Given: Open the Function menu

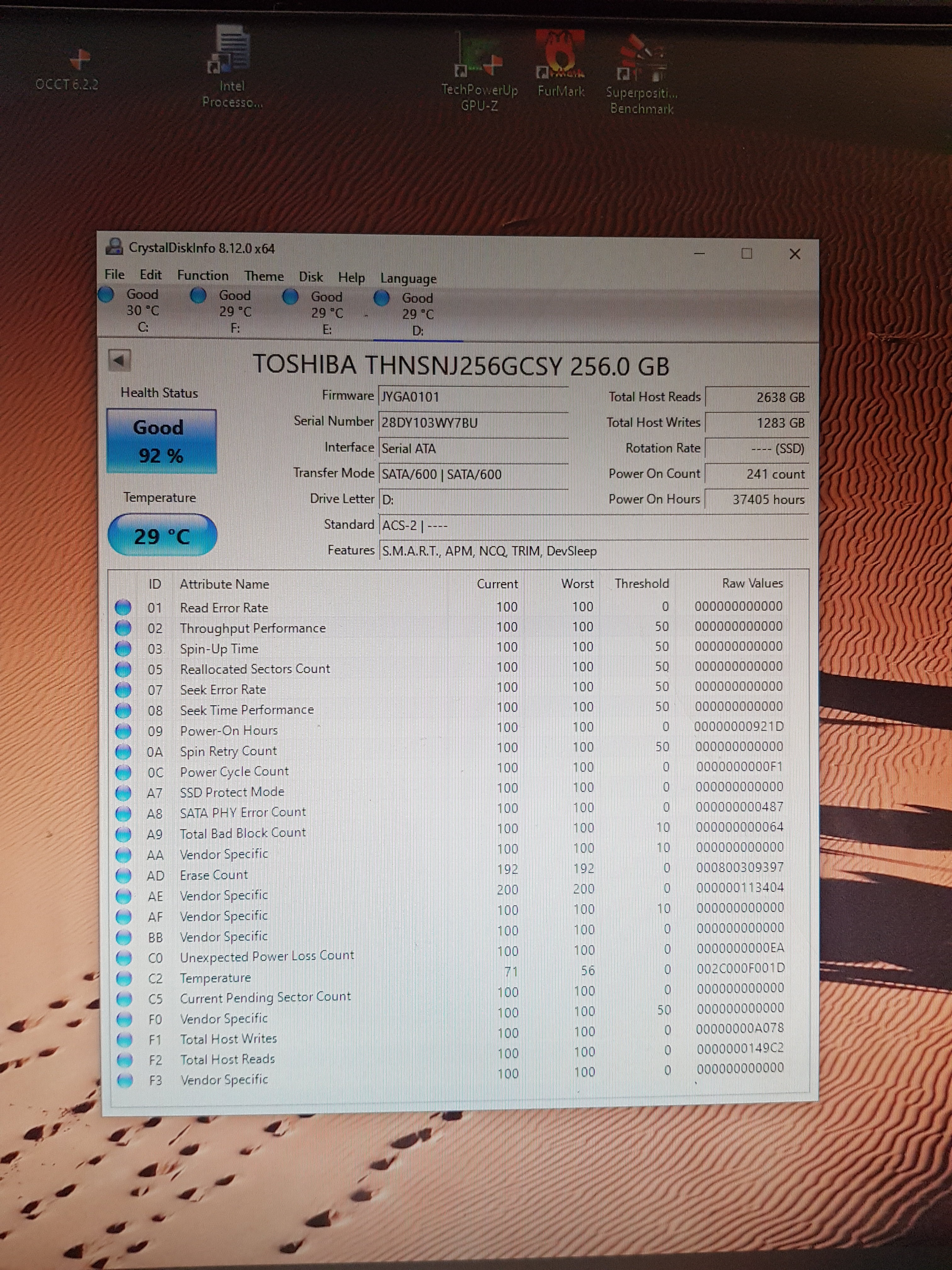Looking at the screenshot, I should [202, 276].
